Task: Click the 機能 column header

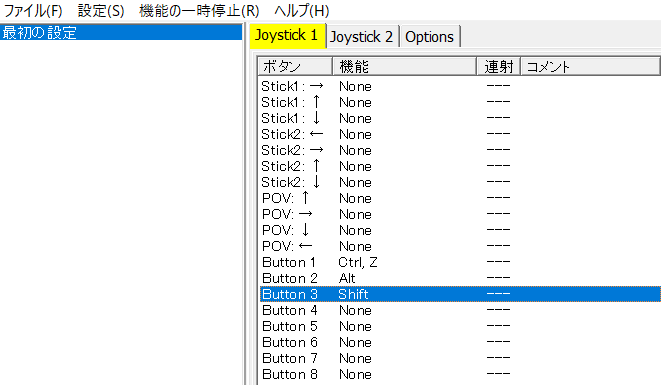Action: 404,67
